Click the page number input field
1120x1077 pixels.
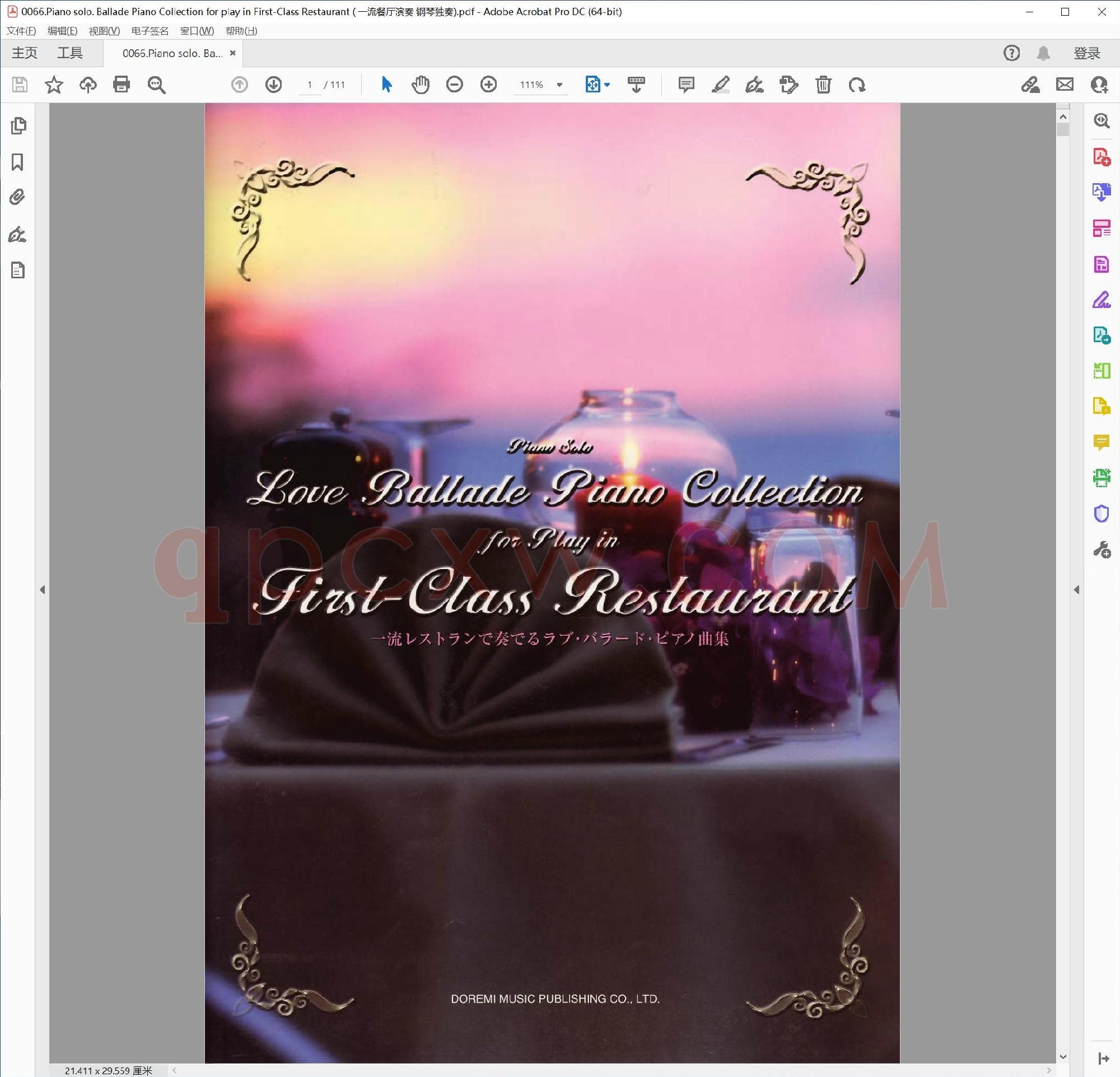(x=310, y=85)
